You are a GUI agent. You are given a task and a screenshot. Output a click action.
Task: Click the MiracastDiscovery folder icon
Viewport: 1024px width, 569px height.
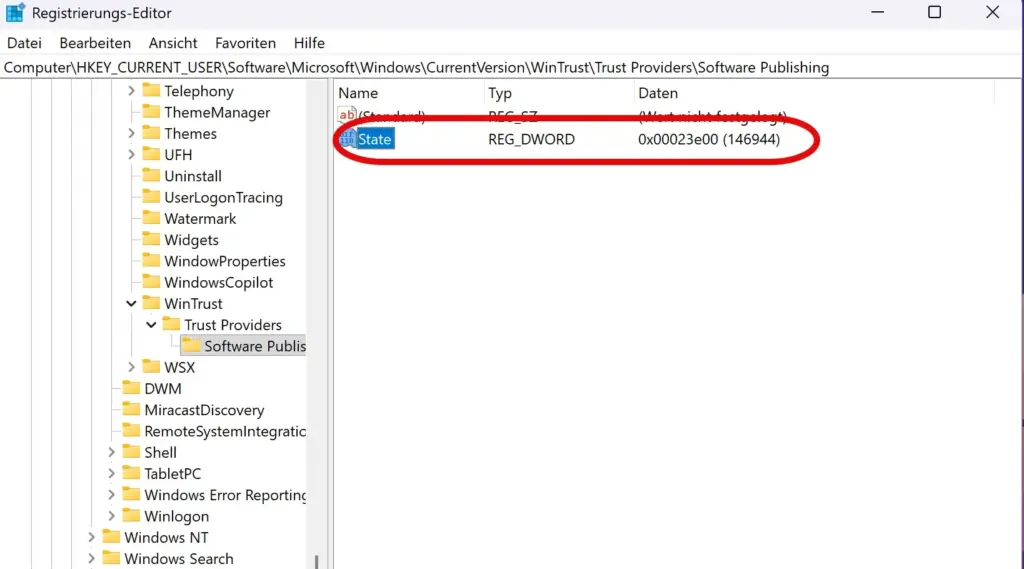[131, 409]
